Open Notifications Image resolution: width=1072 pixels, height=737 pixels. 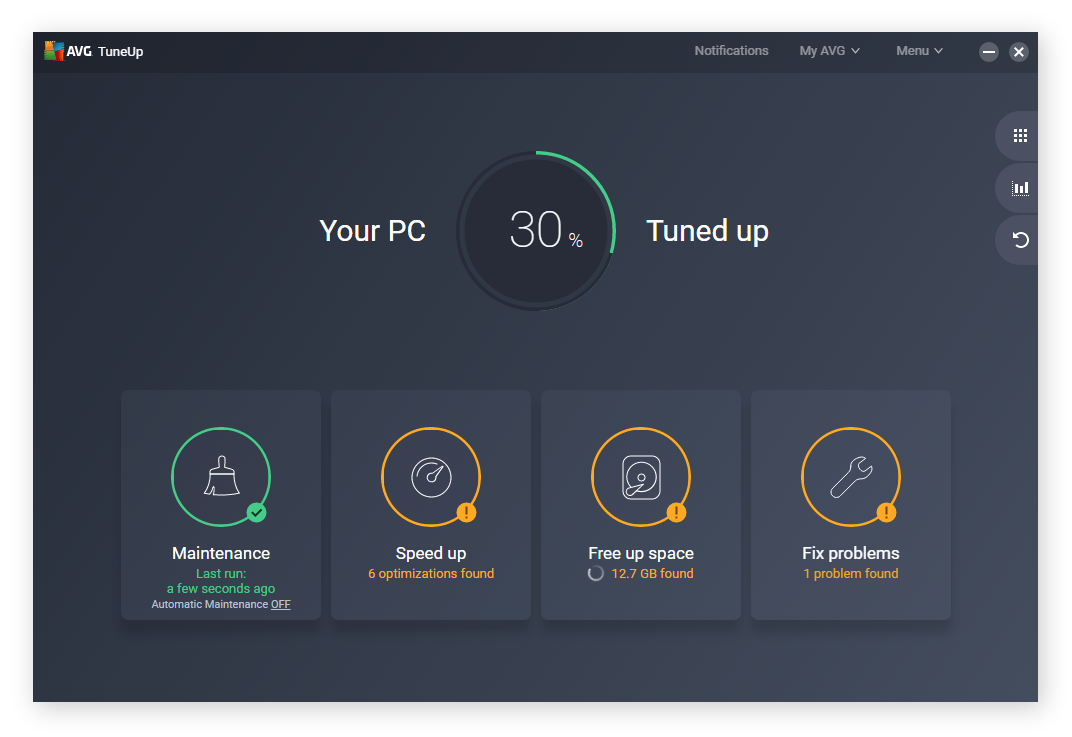731,51
